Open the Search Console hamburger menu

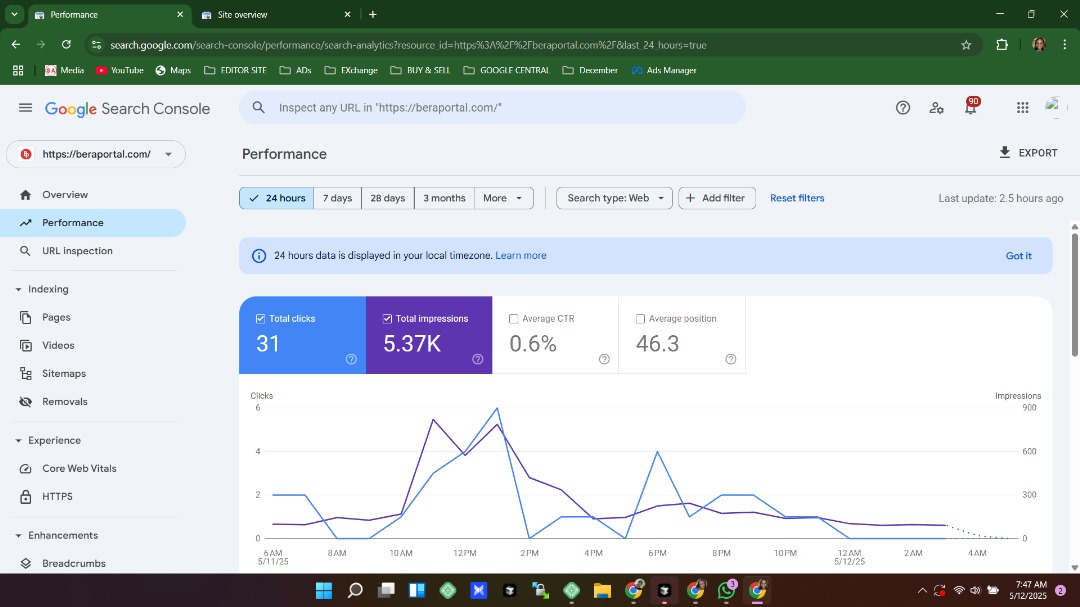(x=25, y=108)
